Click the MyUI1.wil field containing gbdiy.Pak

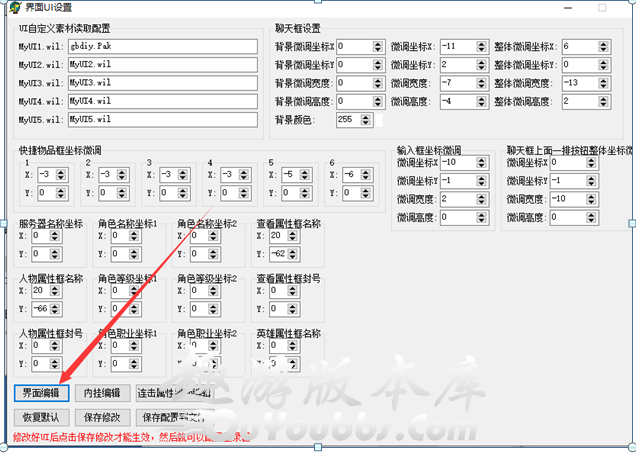[162, 46]
